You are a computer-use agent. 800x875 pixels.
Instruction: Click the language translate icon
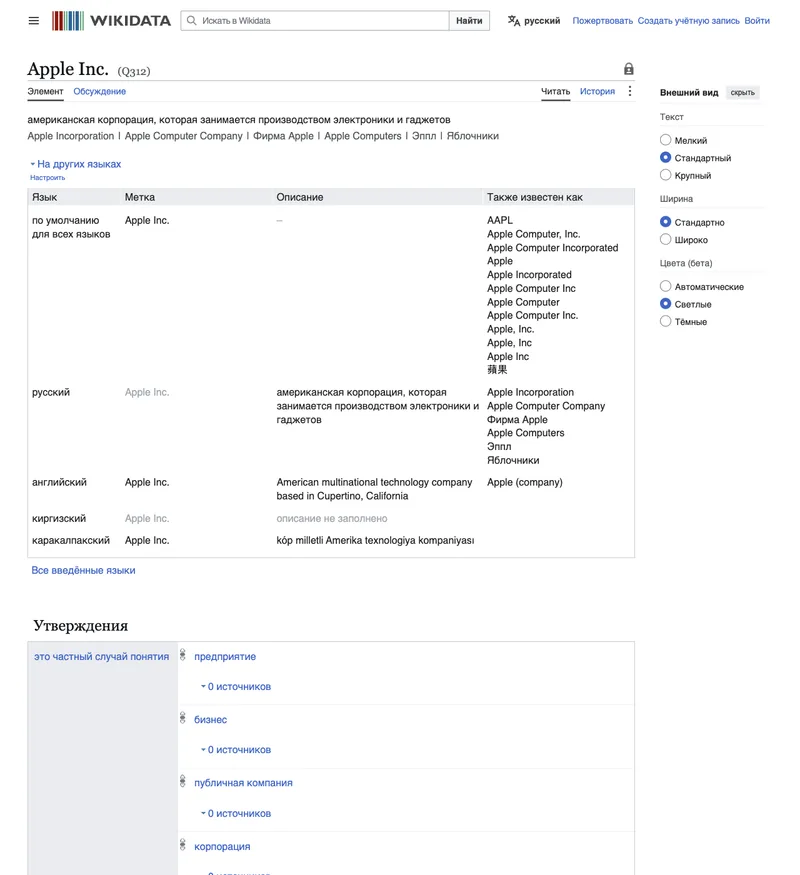click(514, 21)
